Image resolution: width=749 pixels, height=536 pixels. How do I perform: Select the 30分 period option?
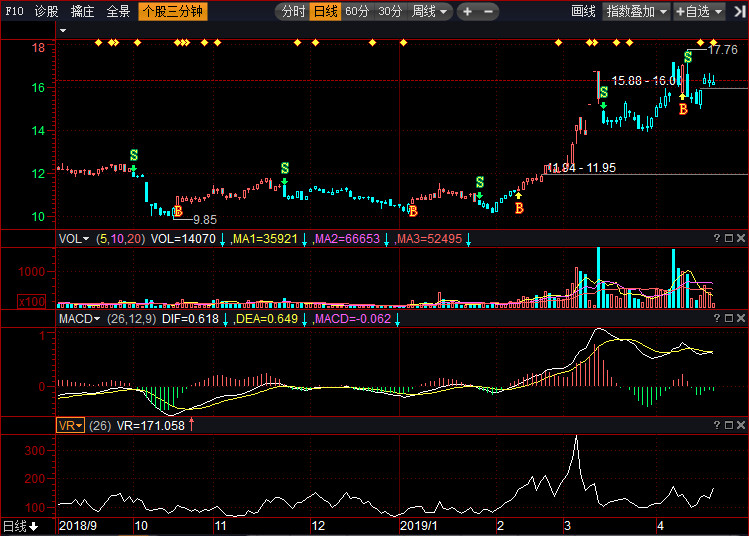tap(389, 12)
